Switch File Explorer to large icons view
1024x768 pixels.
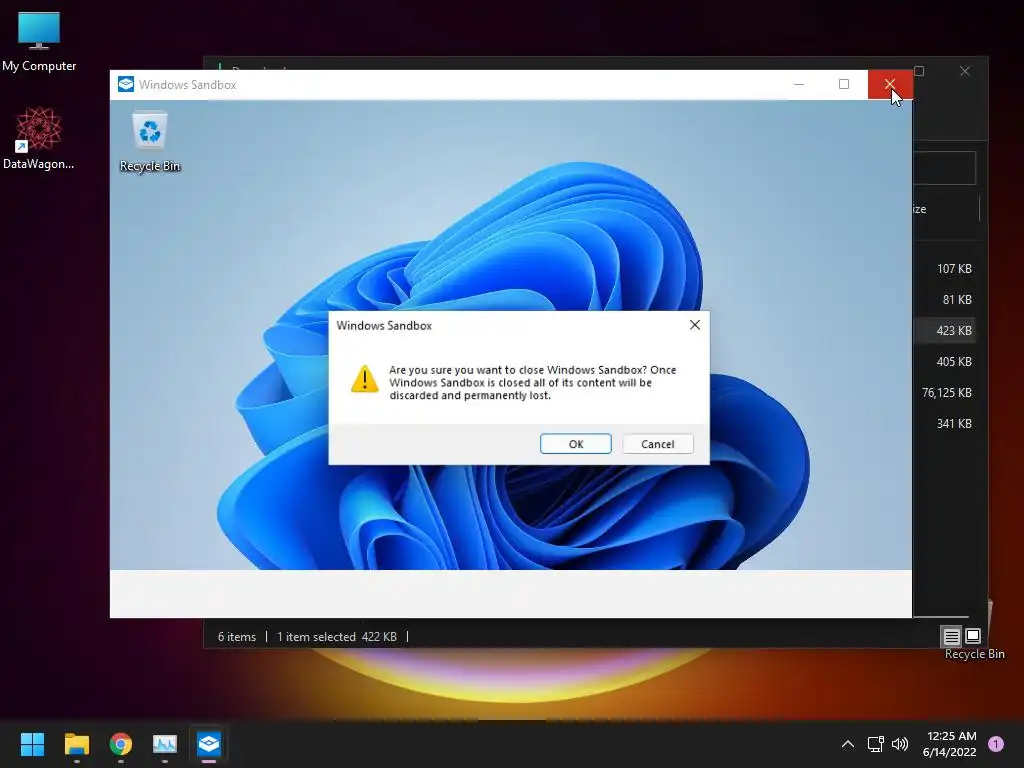(973, 636)
